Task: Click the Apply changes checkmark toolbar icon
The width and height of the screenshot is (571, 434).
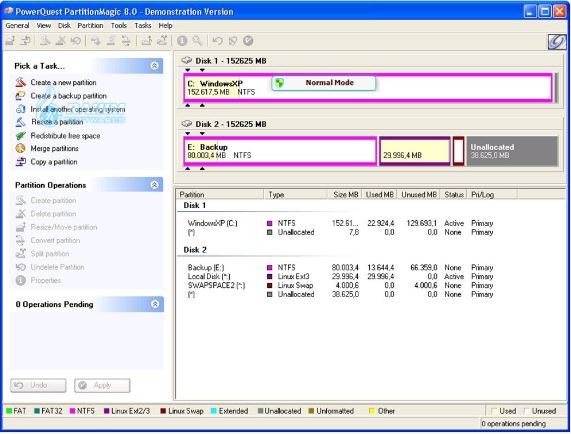Action: point(248,41)
